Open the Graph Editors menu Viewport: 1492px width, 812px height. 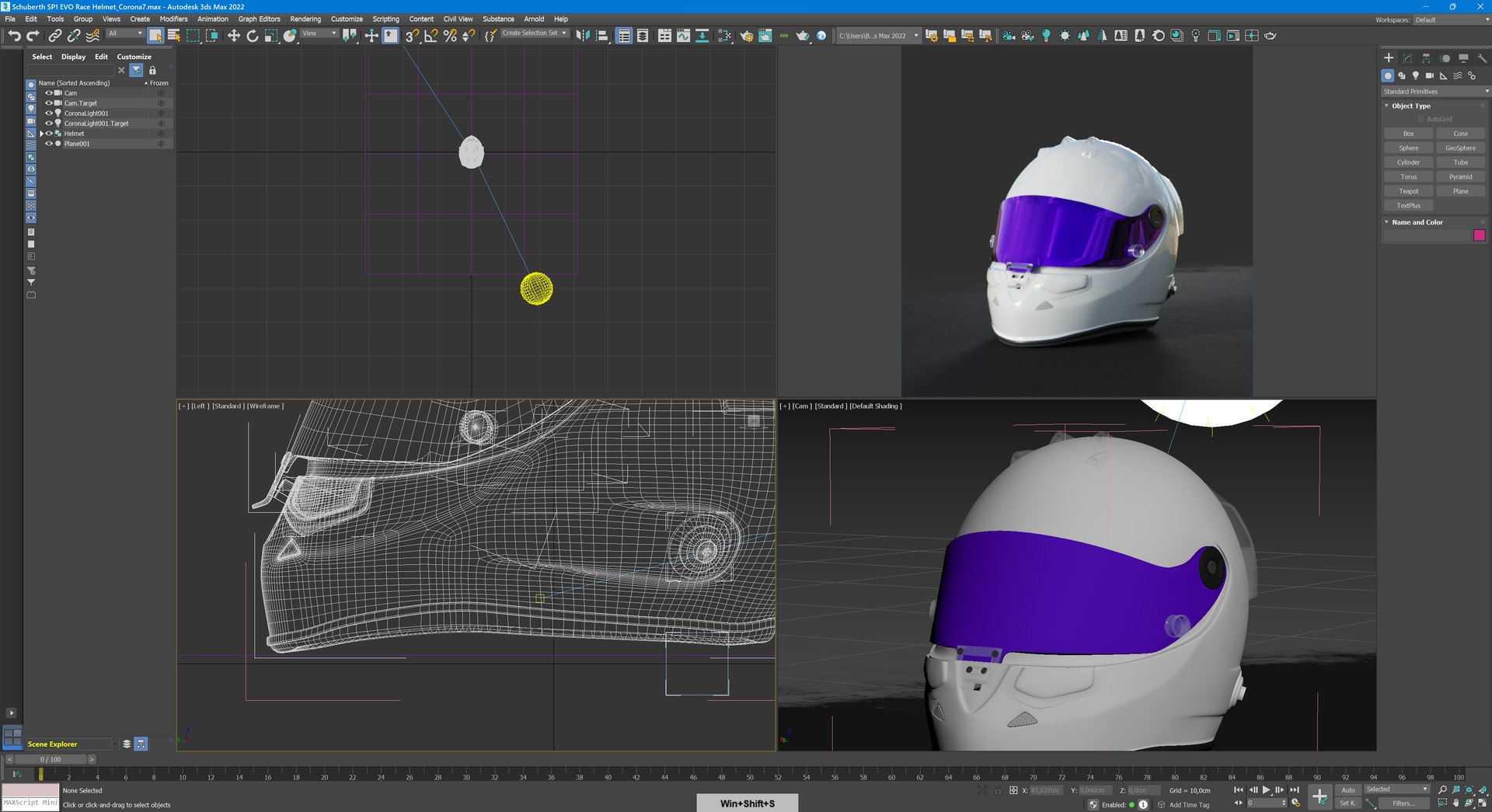pyautogui.click(x=259, y=19)
